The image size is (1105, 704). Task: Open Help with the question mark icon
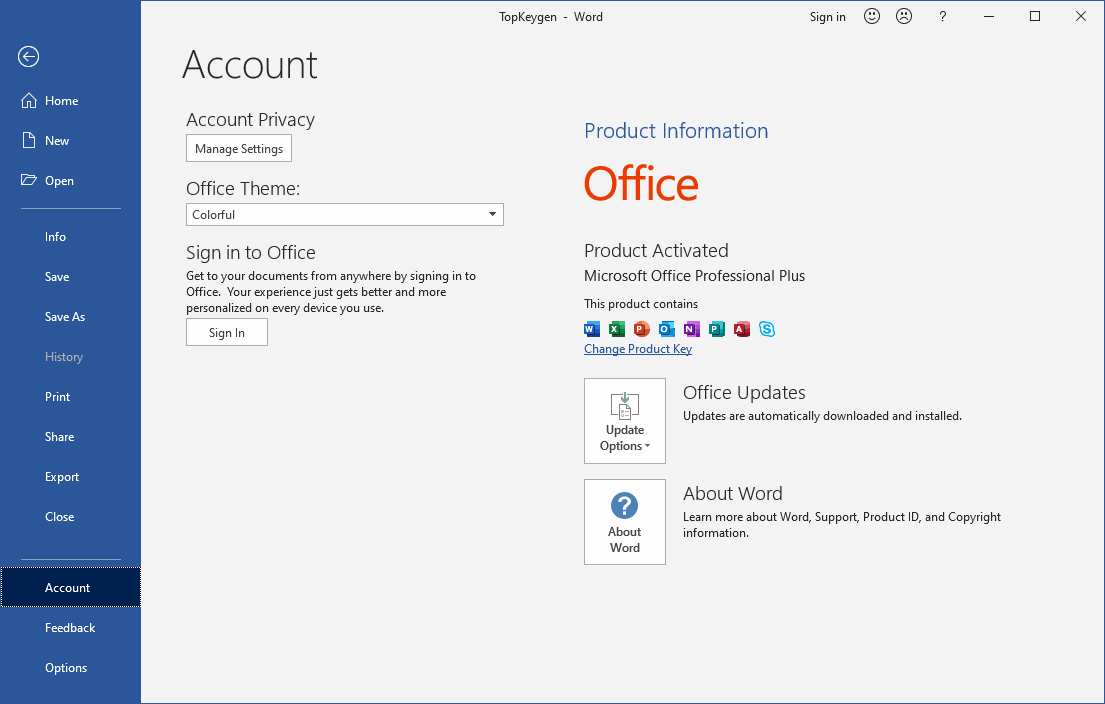[x=942, y=17]
